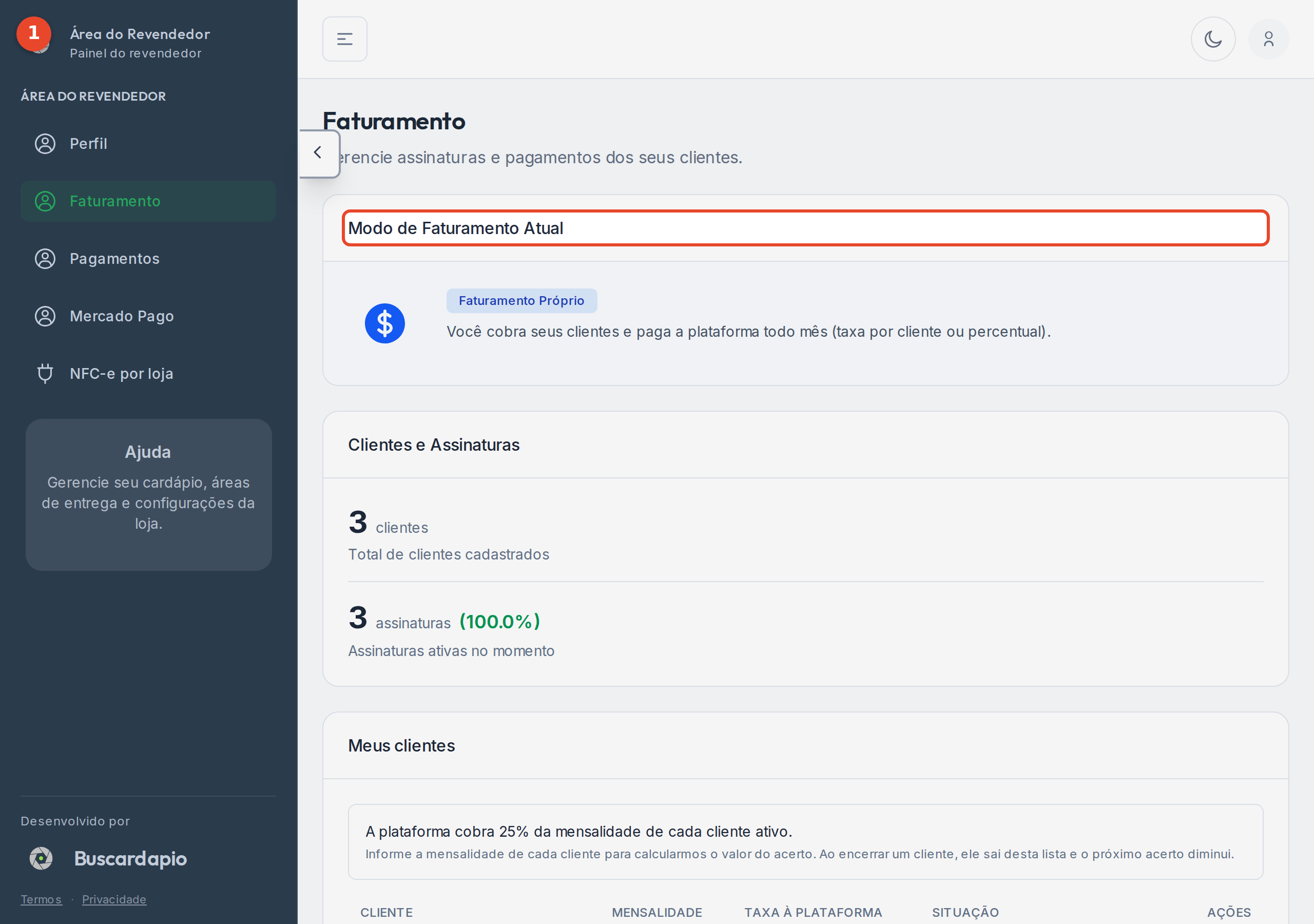The image size is (1314, 924).
Task: Select Faturamento in the sidebar
Action: pyautogui.click(x=148, y=202)
